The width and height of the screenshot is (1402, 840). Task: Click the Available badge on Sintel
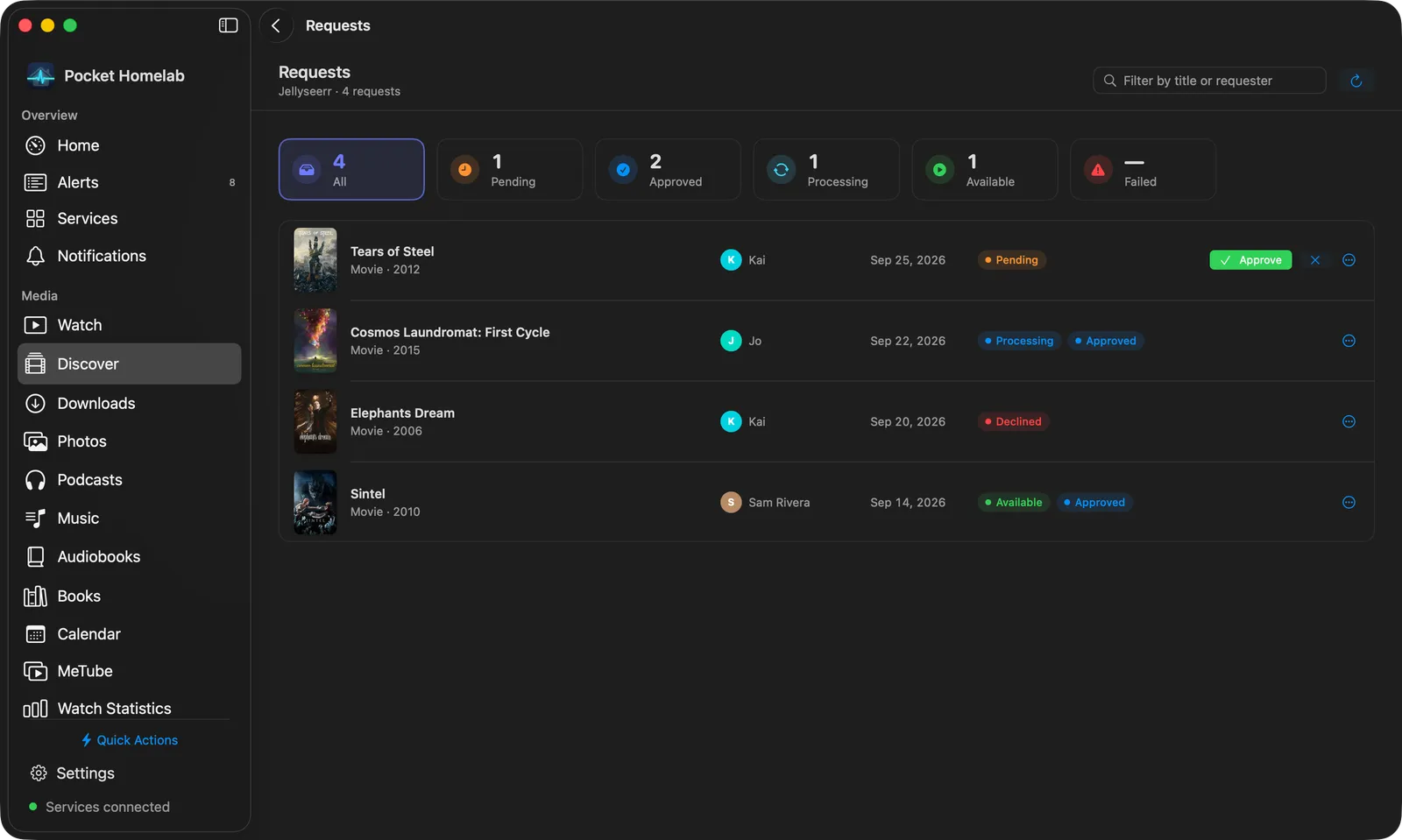point(1014,502)
